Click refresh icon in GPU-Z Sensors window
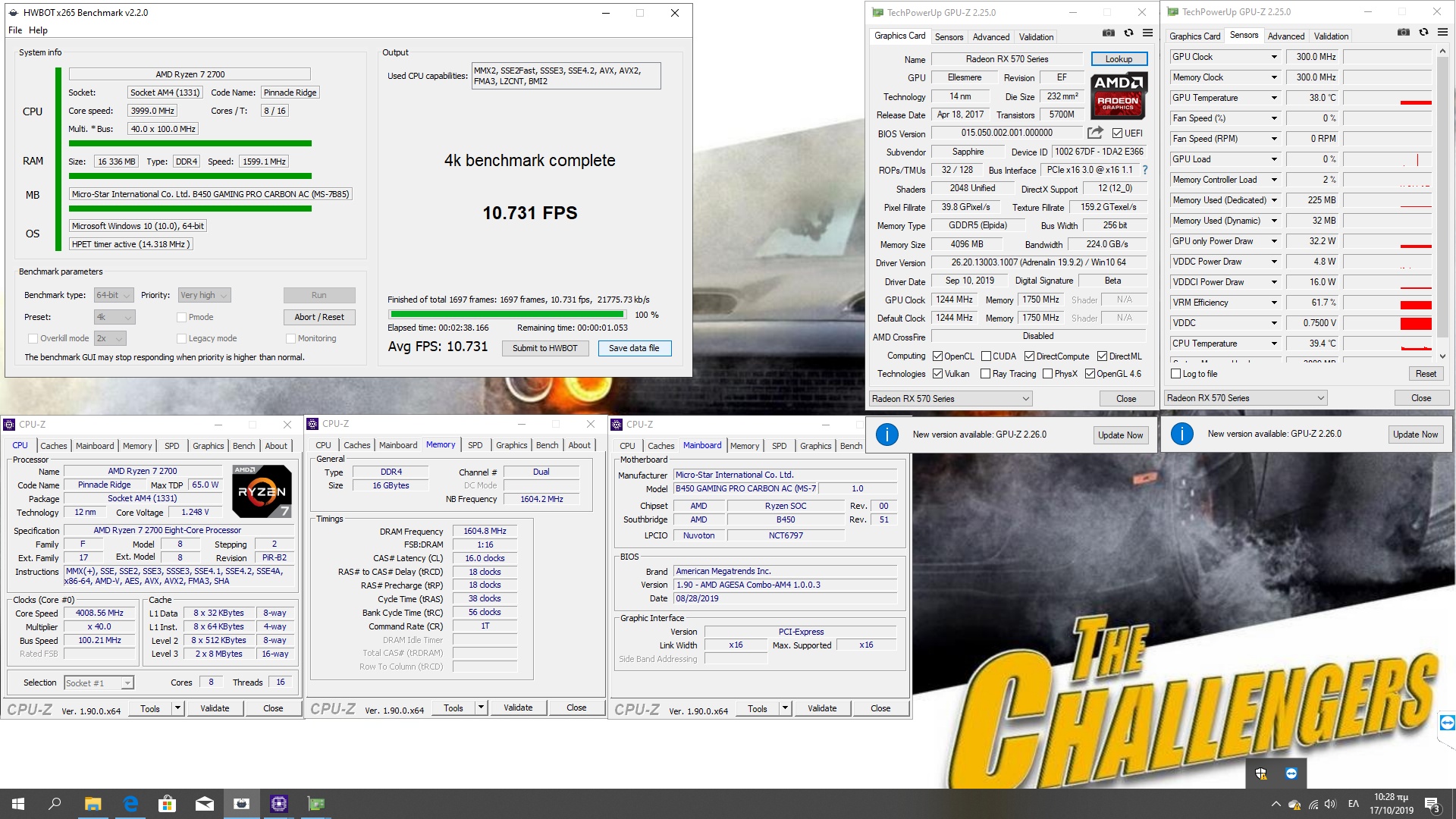1456x819 pixels. click(1423, 33)
